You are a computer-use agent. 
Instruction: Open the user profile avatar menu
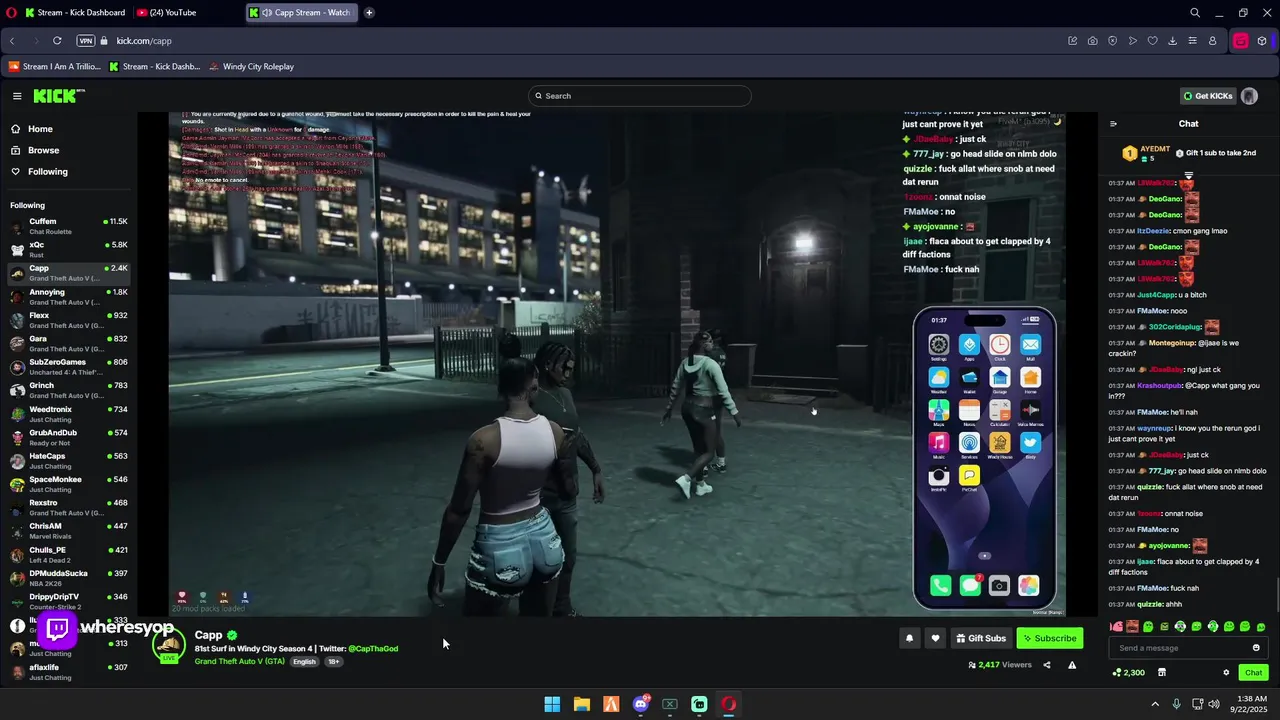1249,96
